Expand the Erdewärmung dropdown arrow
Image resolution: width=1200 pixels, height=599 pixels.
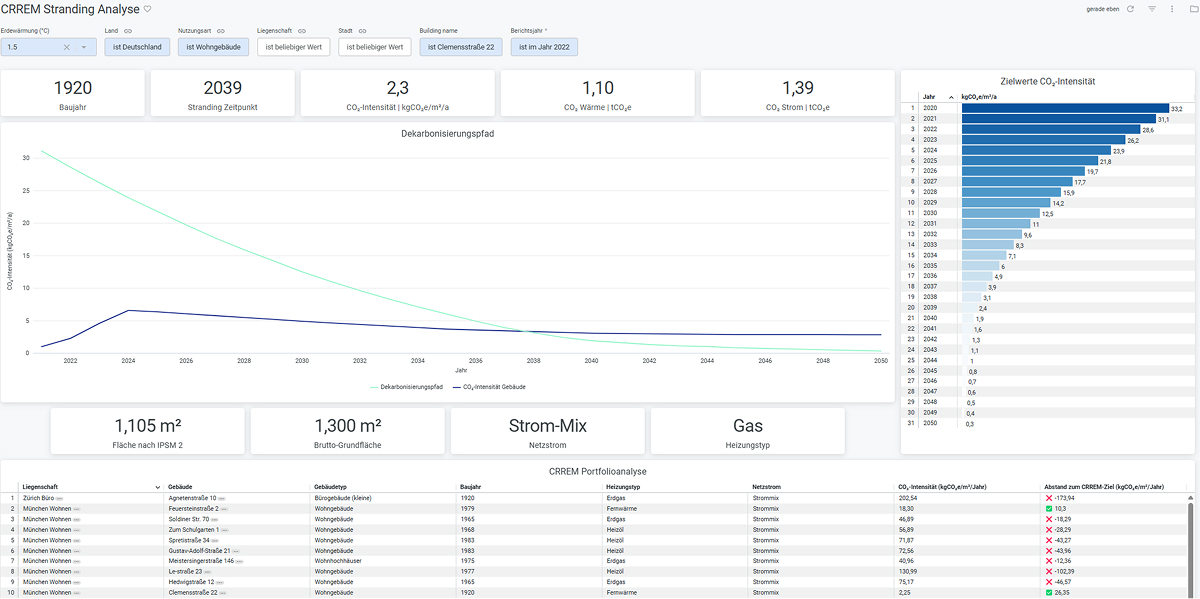coord(84,47)
